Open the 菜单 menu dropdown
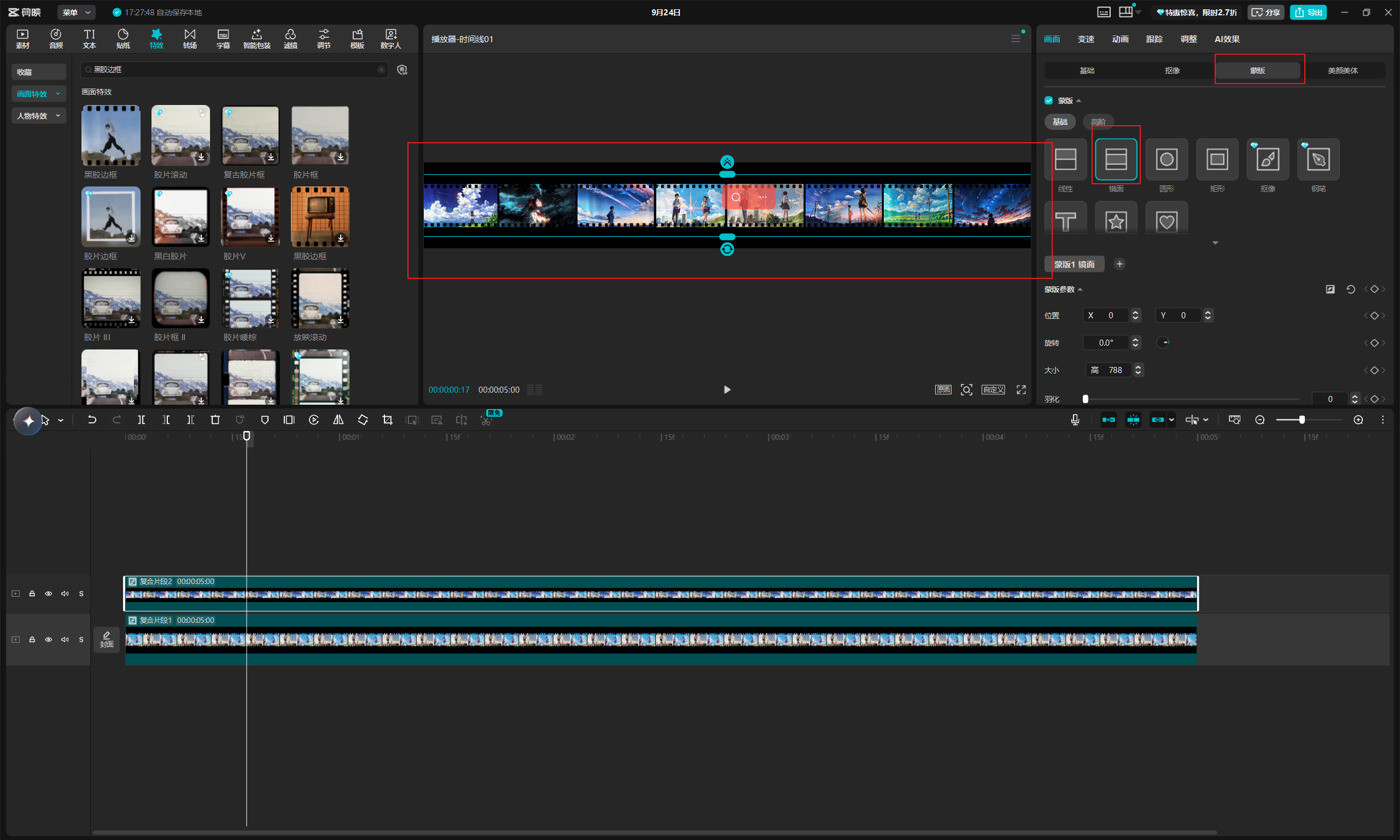This screenshot has height=840, width=1400. [x=77, y=12]
